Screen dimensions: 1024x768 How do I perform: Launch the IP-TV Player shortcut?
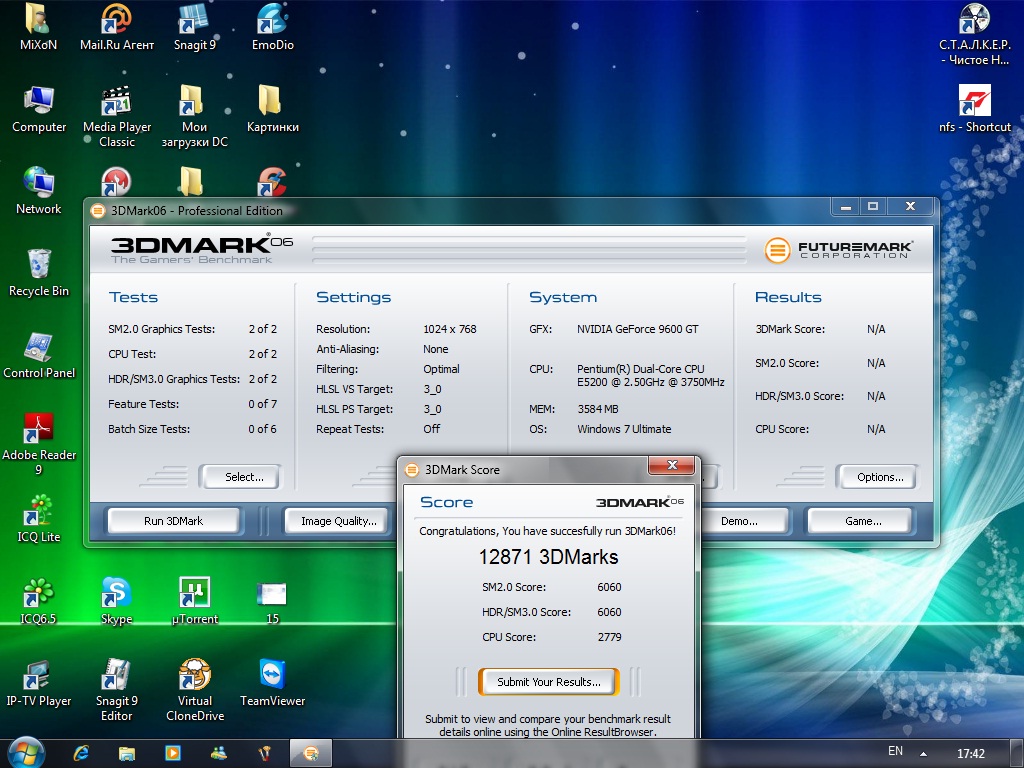click(x=39, y=683)
